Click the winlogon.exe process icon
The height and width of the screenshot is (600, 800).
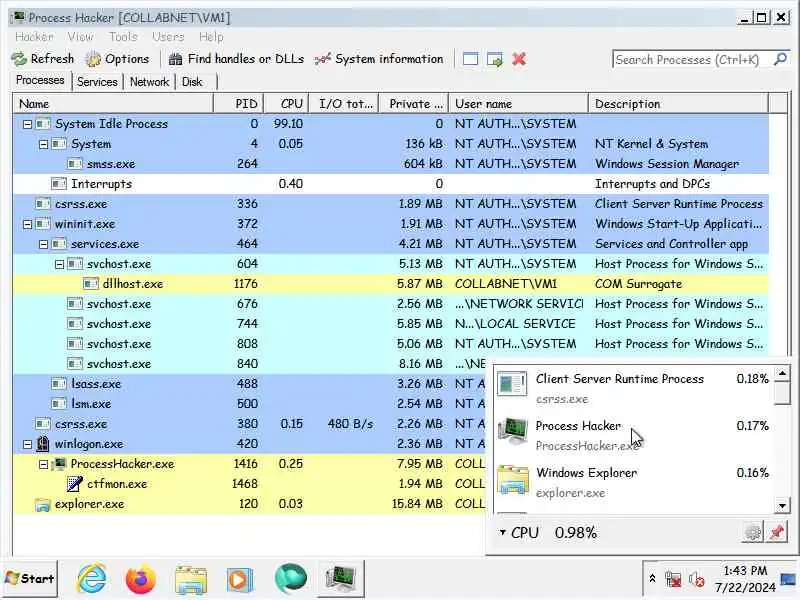pyautogui.click(x=43, y=444)
